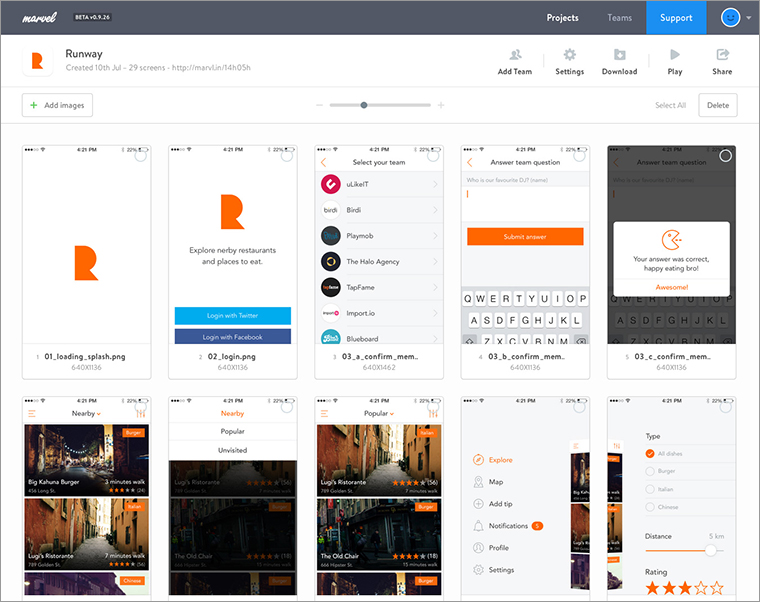Click the uLikeIT team logo icon
760x602 pixels.
click(331, 184)
